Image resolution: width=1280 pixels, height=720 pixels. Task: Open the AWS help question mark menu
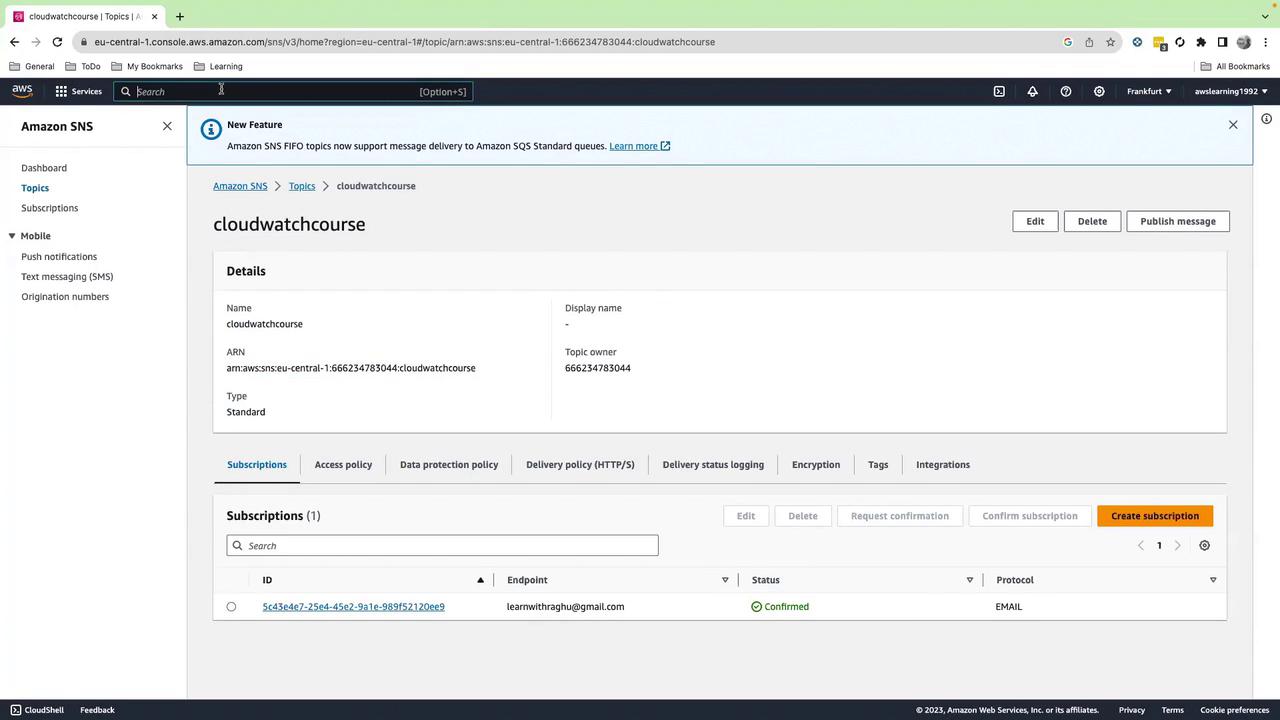tap(1066, 91)
